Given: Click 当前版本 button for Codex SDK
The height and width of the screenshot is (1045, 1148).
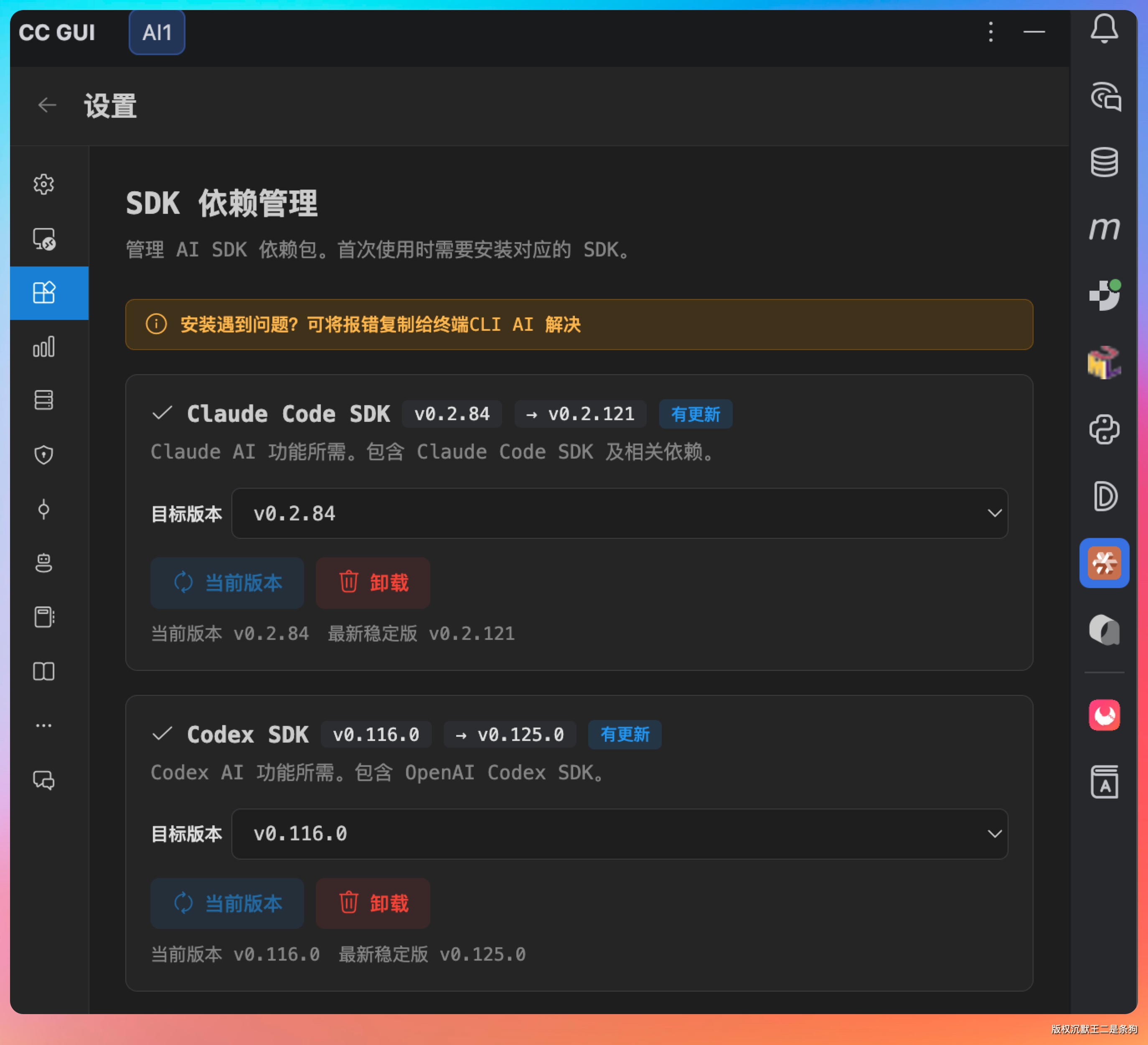Looking at the screenshot, I should (227, 903).
